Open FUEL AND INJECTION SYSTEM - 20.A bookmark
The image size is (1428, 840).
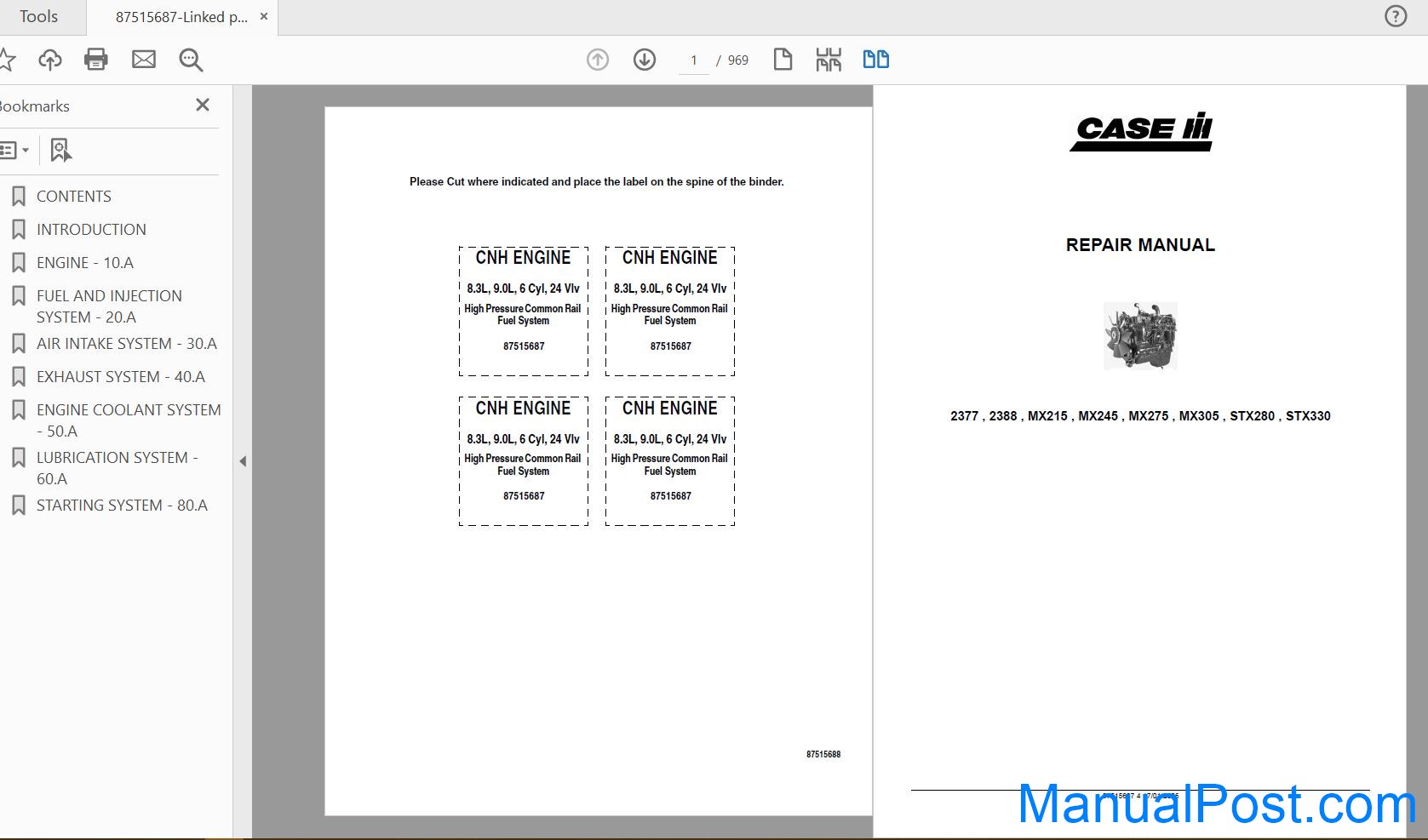pos(109,306)
